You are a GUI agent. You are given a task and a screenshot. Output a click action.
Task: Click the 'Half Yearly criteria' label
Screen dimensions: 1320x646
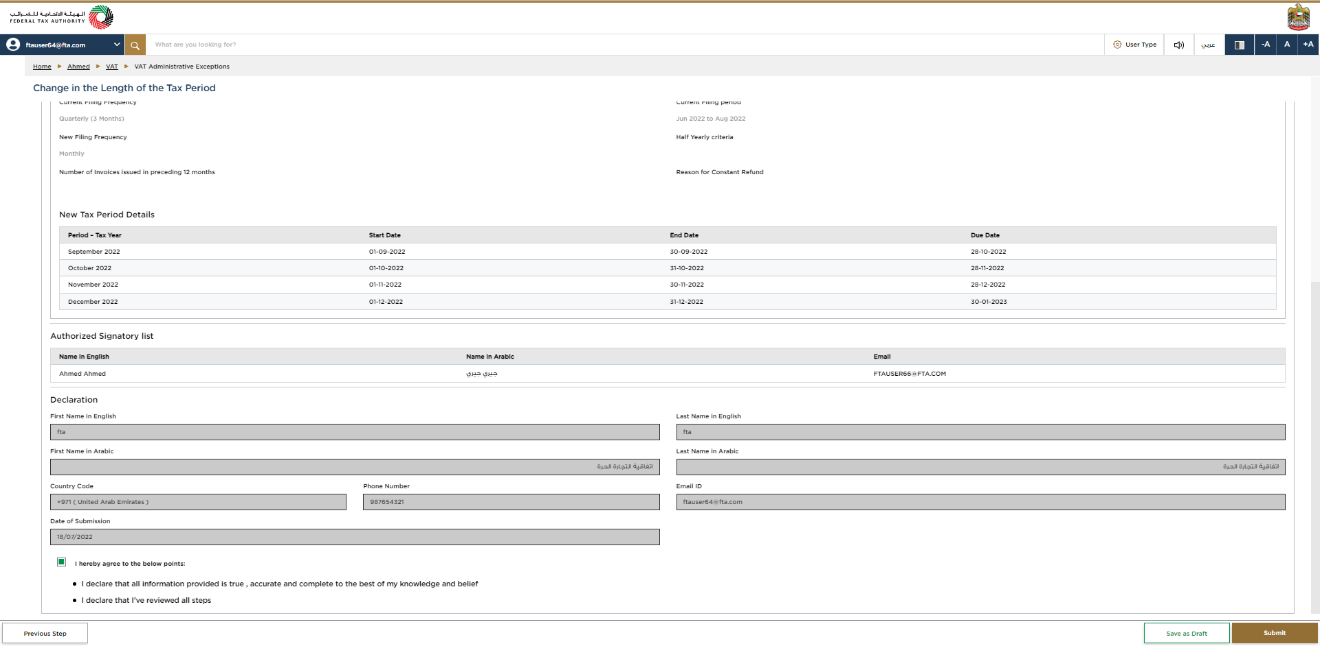click(706, 137)
